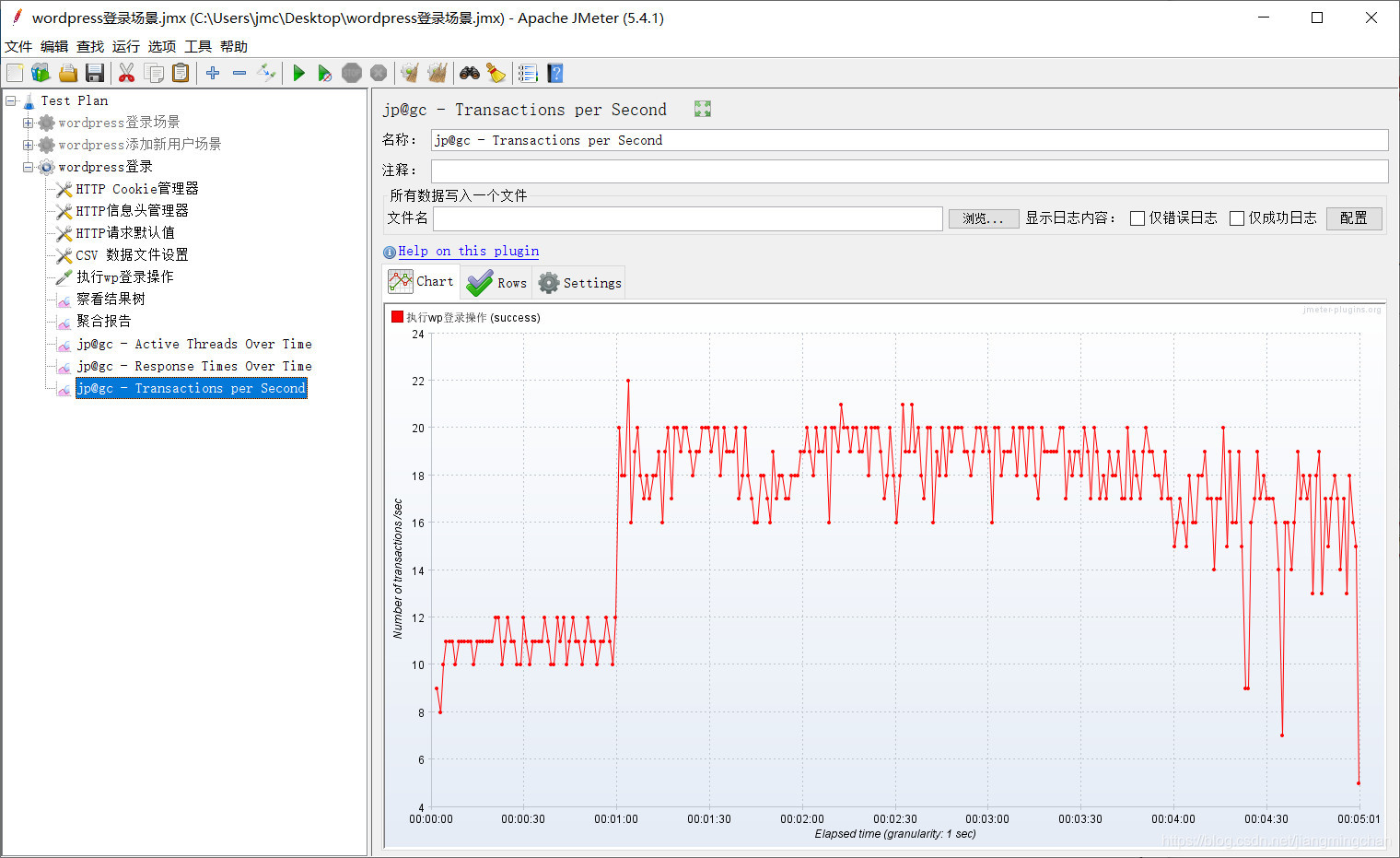Image resolution: width=1400 pixels, height=858 pixels.
Task: Click the Clear results broom icon
Action: coord(410,73)
